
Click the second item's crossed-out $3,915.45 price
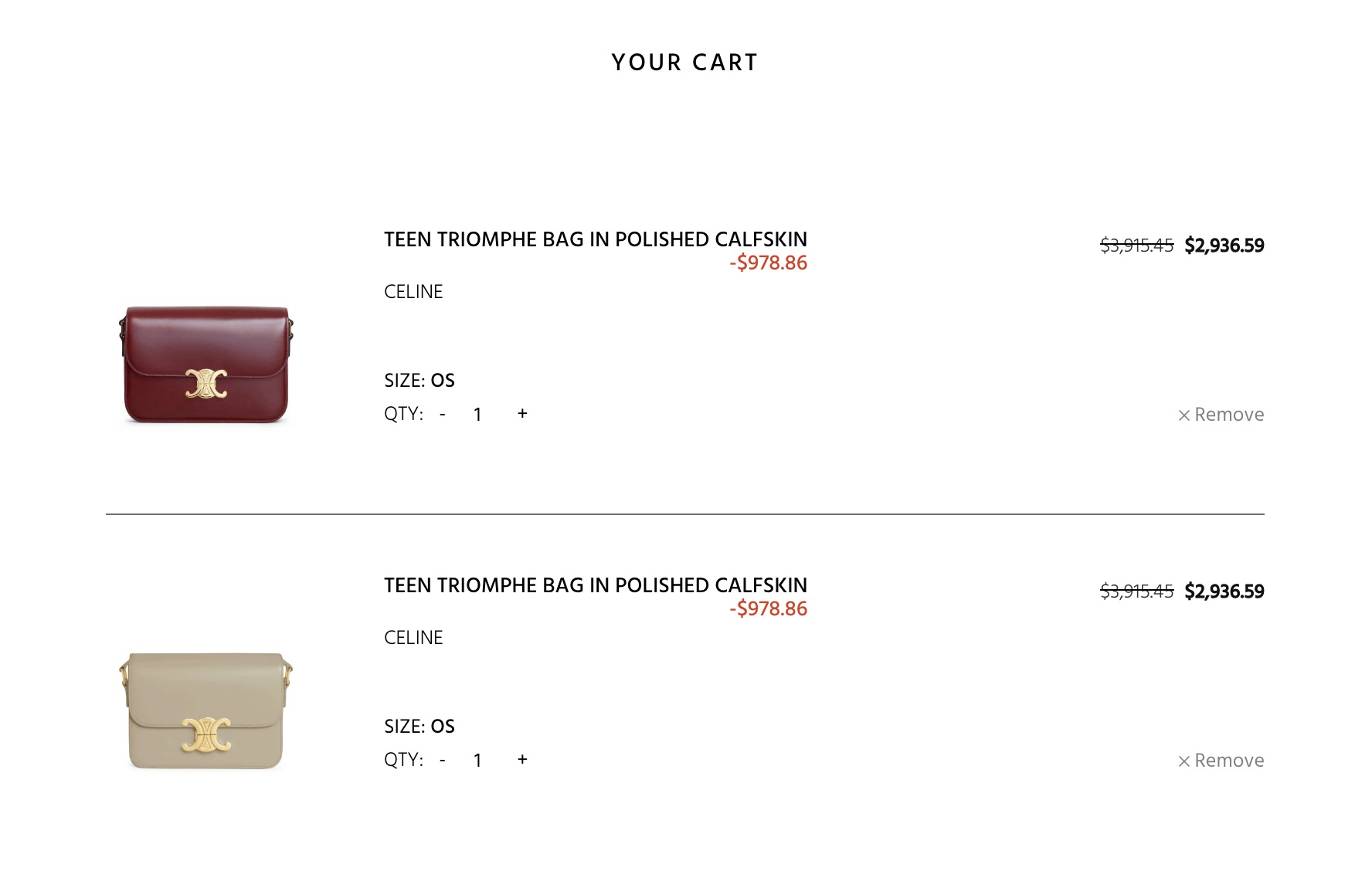1136,591
